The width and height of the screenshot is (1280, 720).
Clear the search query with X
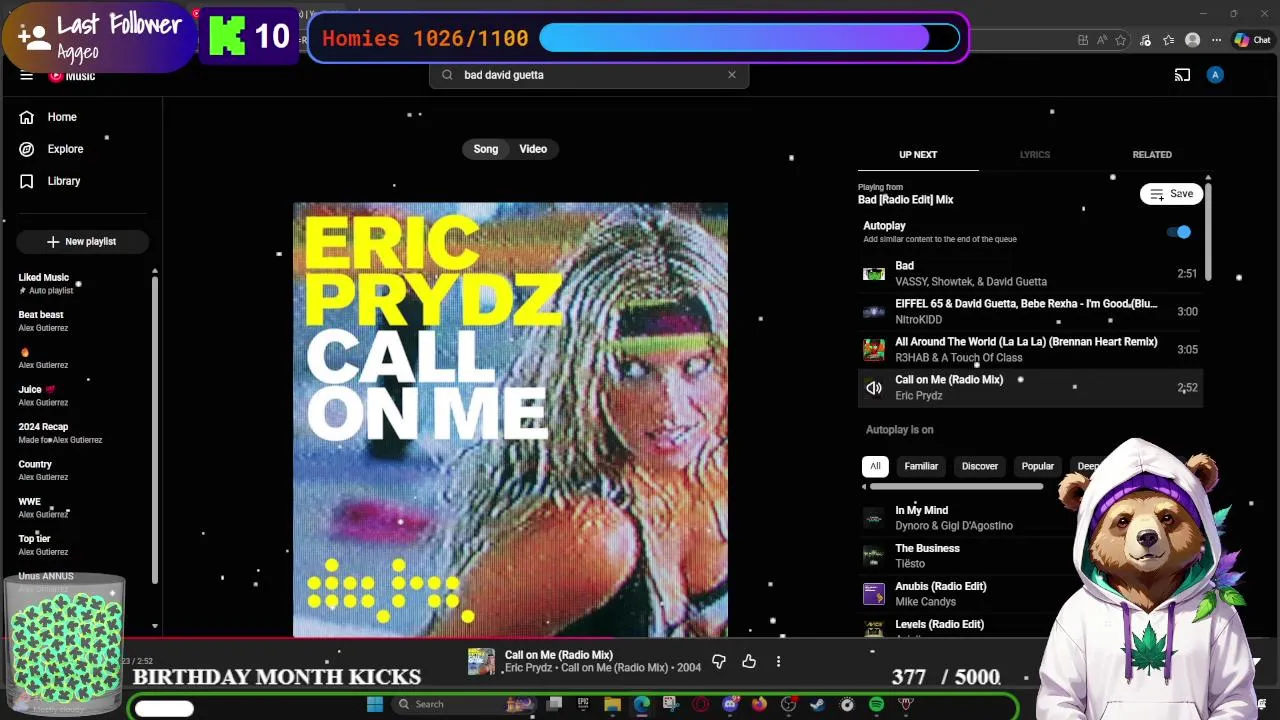[732, 75]
